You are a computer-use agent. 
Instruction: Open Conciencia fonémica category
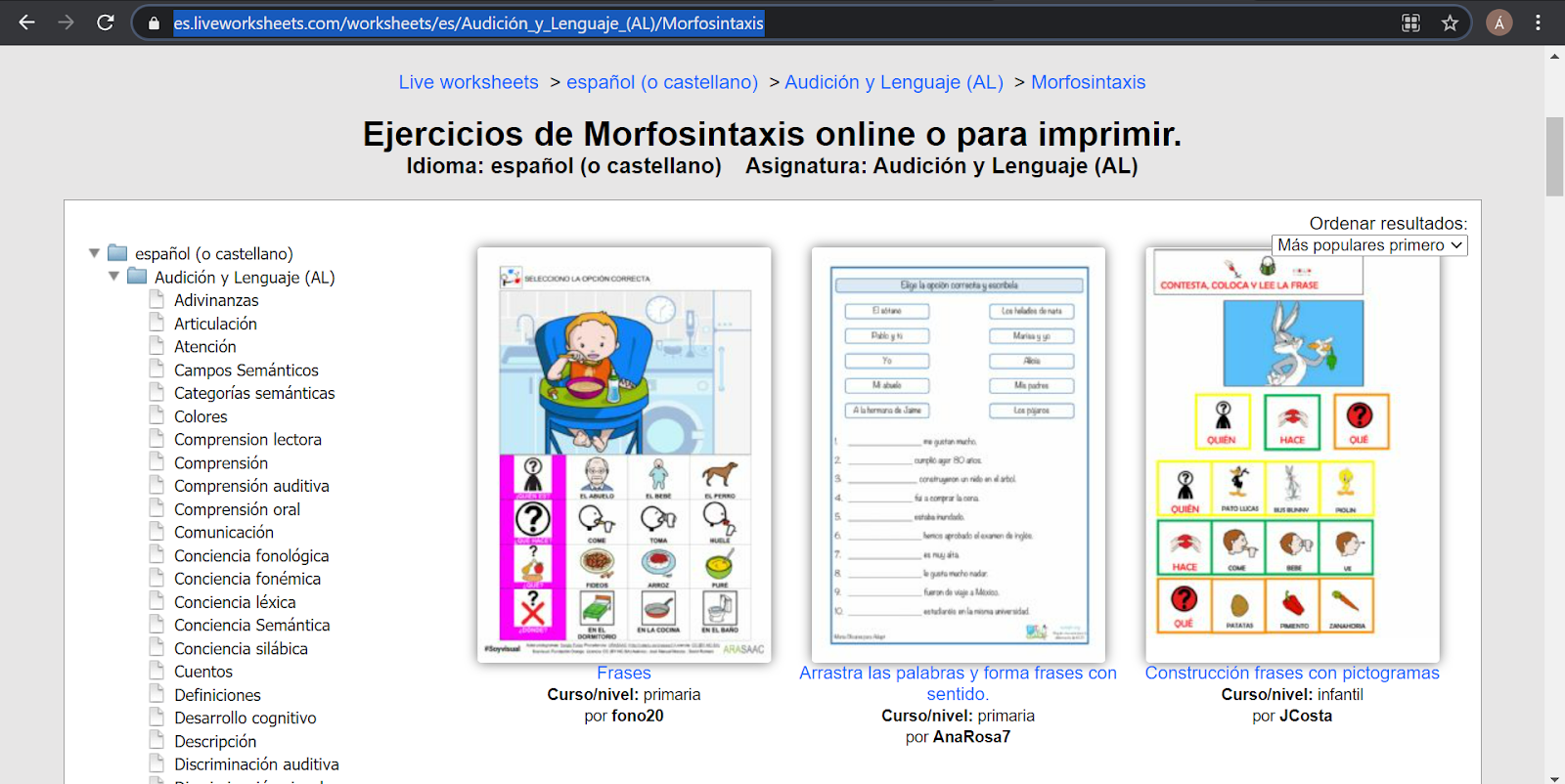coord(247,579)
